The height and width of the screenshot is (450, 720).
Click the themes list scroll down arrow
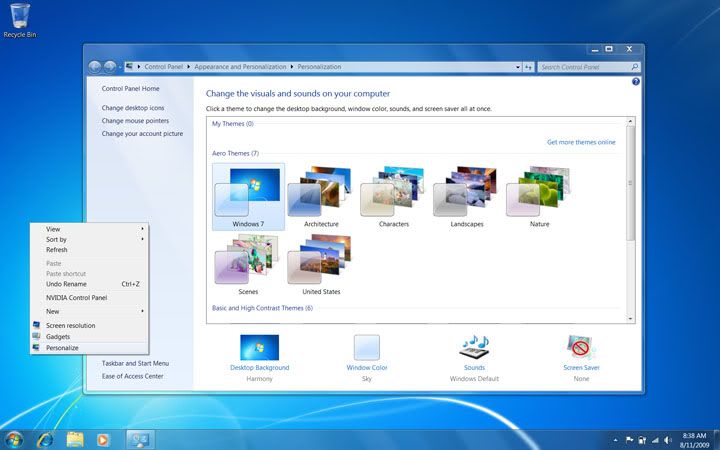pos(630,319)
